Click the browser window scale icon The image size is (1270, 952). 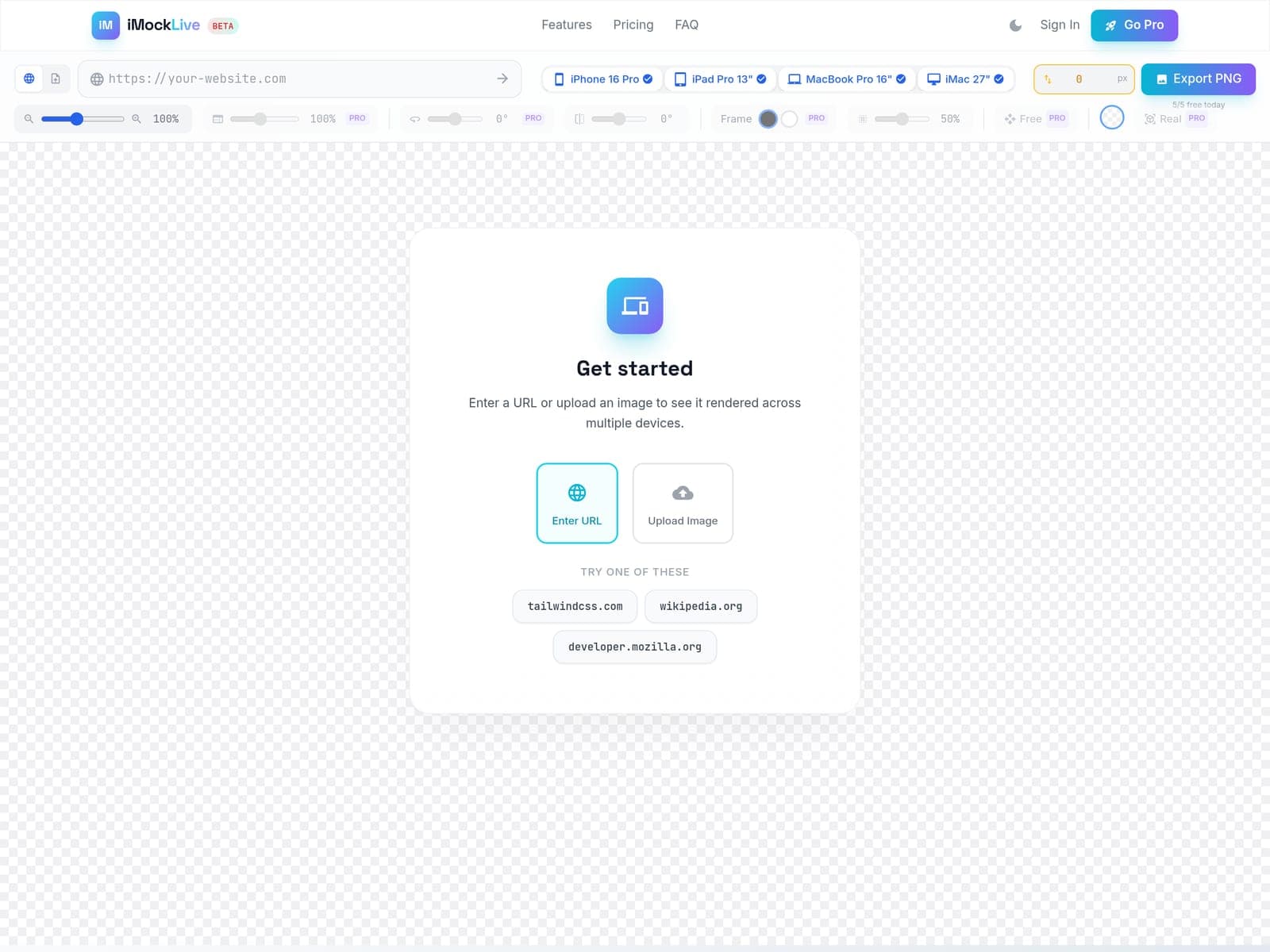[217, 119]
